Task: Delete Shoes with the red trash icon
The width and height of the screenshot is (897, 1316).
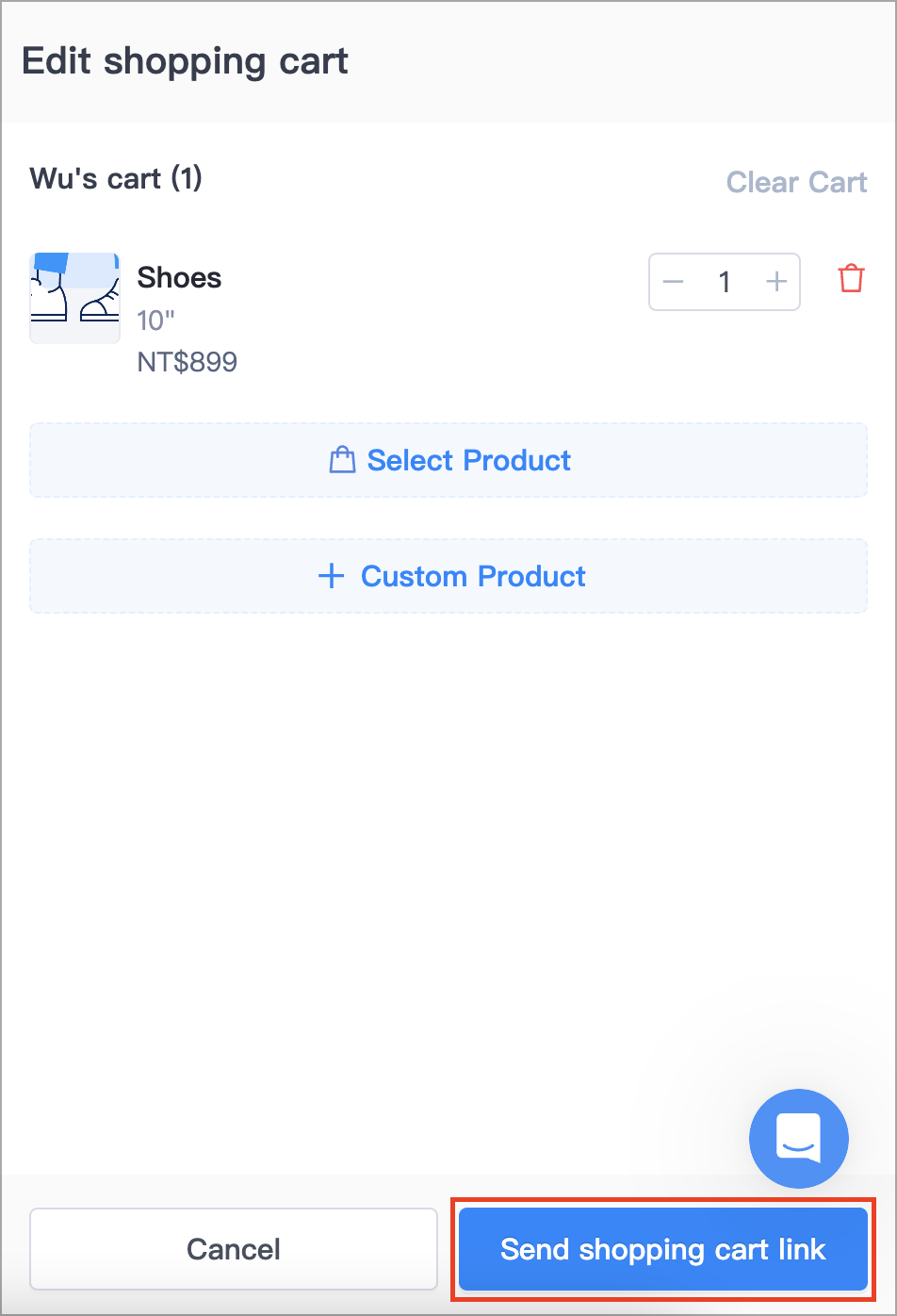Action: (851, 279)
